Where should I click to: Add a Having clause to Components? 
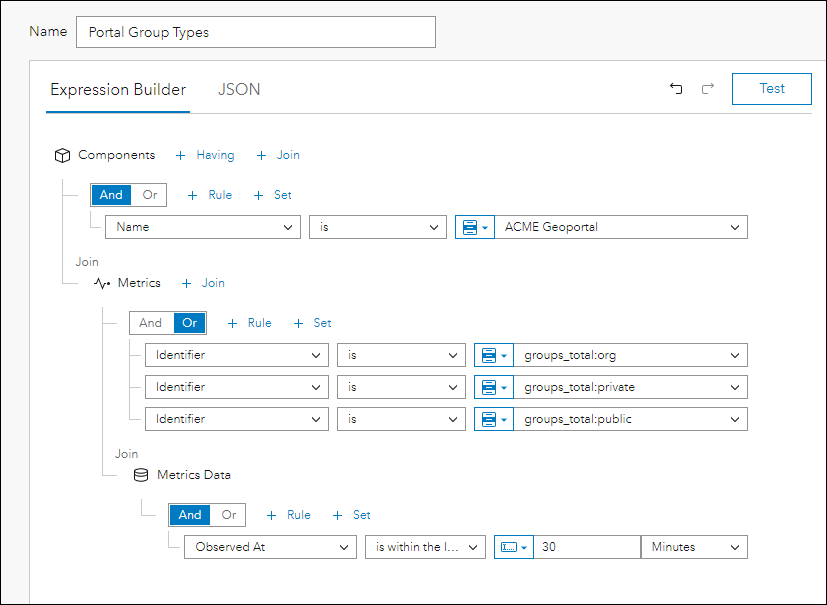click(x=205, y=155)
